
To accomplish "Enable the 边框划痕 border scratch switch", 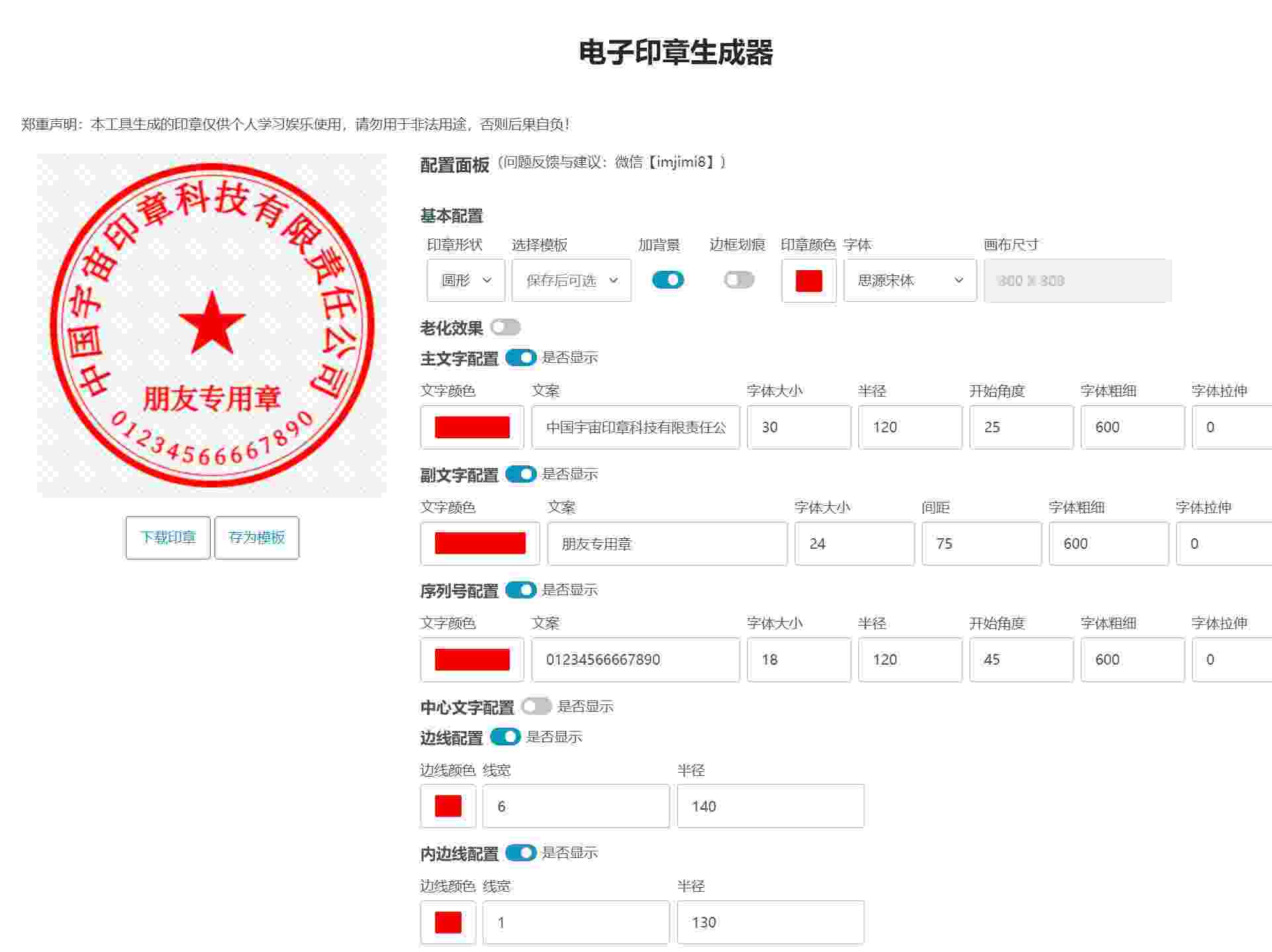I will [738, 280].
